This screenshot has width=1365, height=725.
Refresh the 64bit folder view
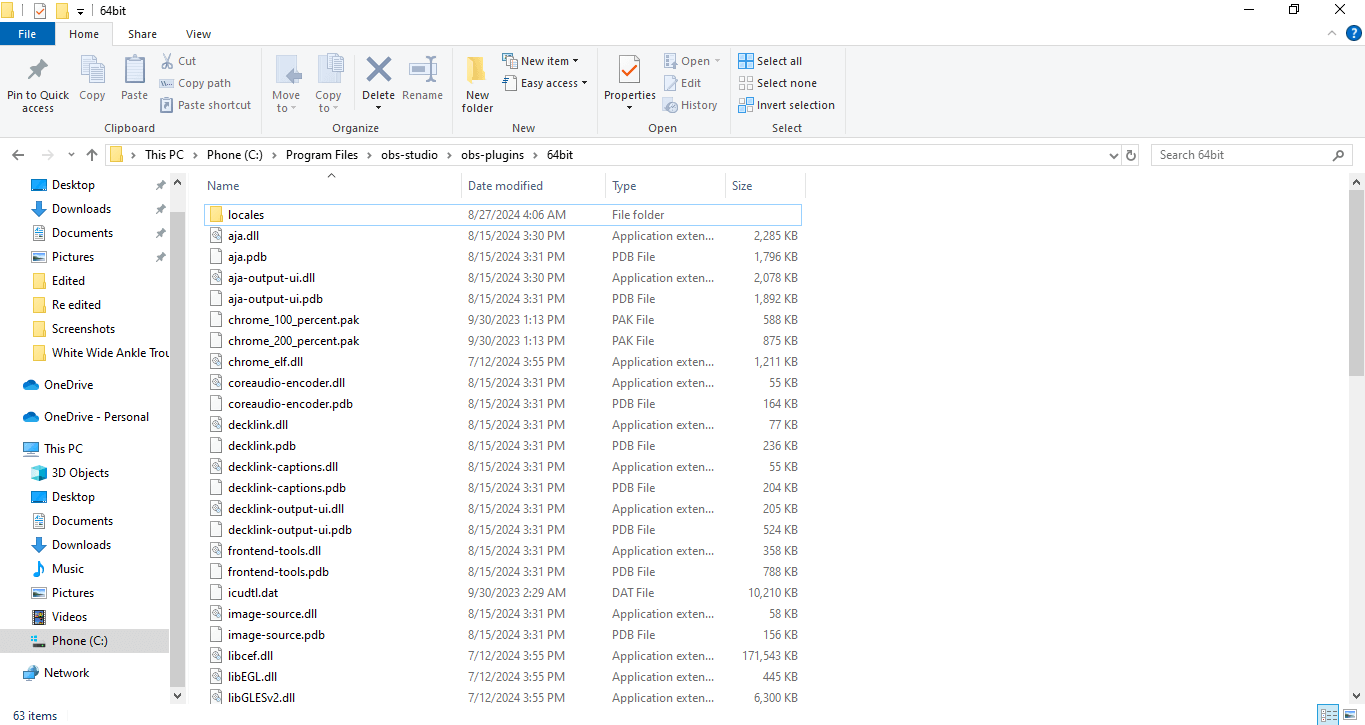click(x=1131, y=155)
